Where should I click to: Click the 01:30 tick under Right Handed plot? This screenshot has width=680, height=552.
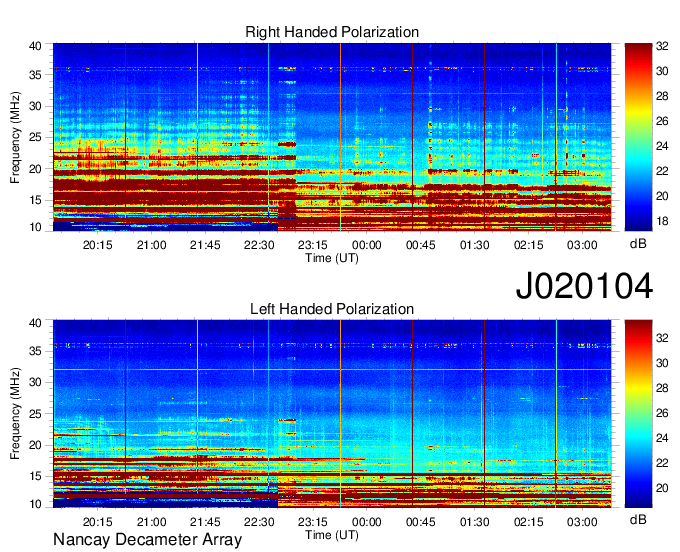pyautogui.click(x=474, y=245)
